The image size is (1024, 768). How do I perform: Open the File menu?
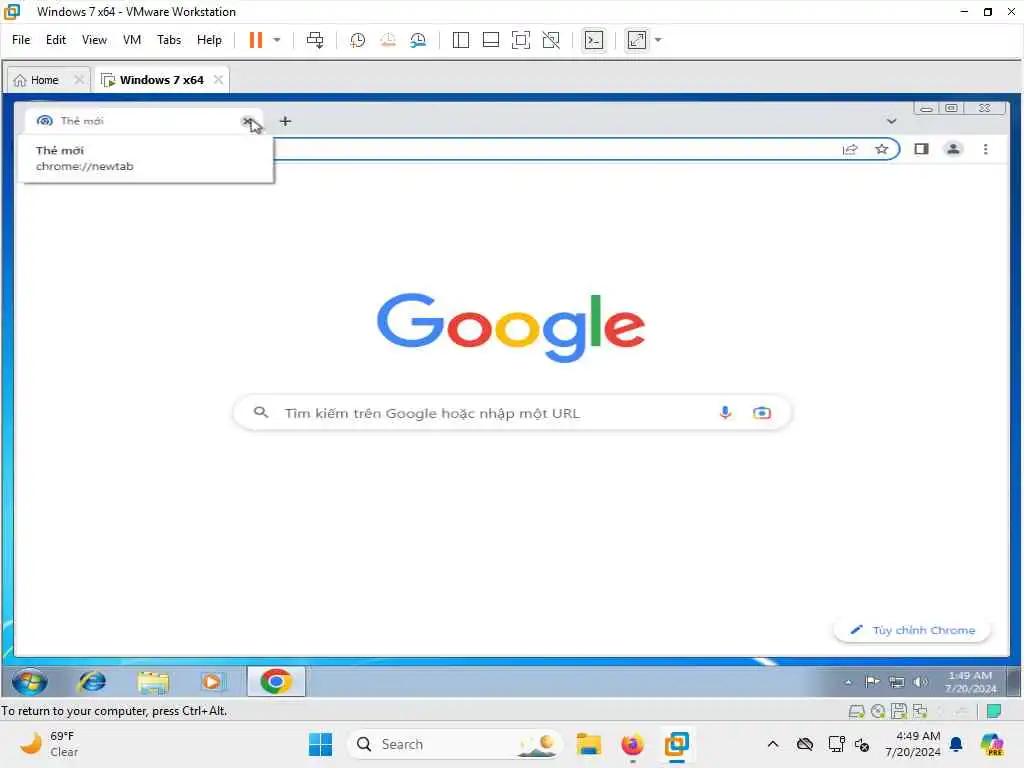[21, 40]
